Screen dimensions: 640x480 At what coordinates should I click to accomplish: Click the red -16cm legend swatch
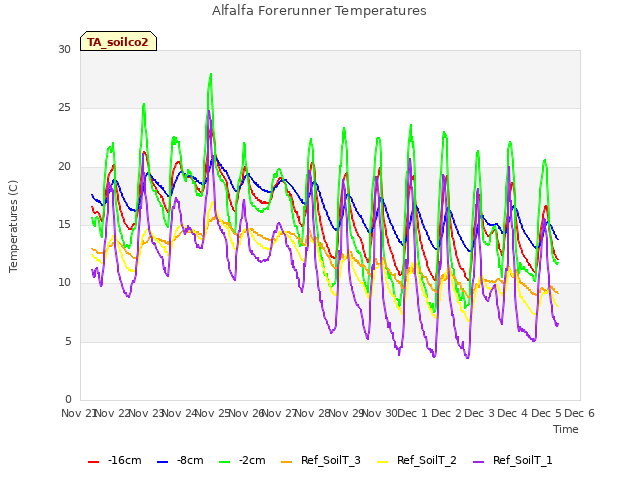[93, 461]
